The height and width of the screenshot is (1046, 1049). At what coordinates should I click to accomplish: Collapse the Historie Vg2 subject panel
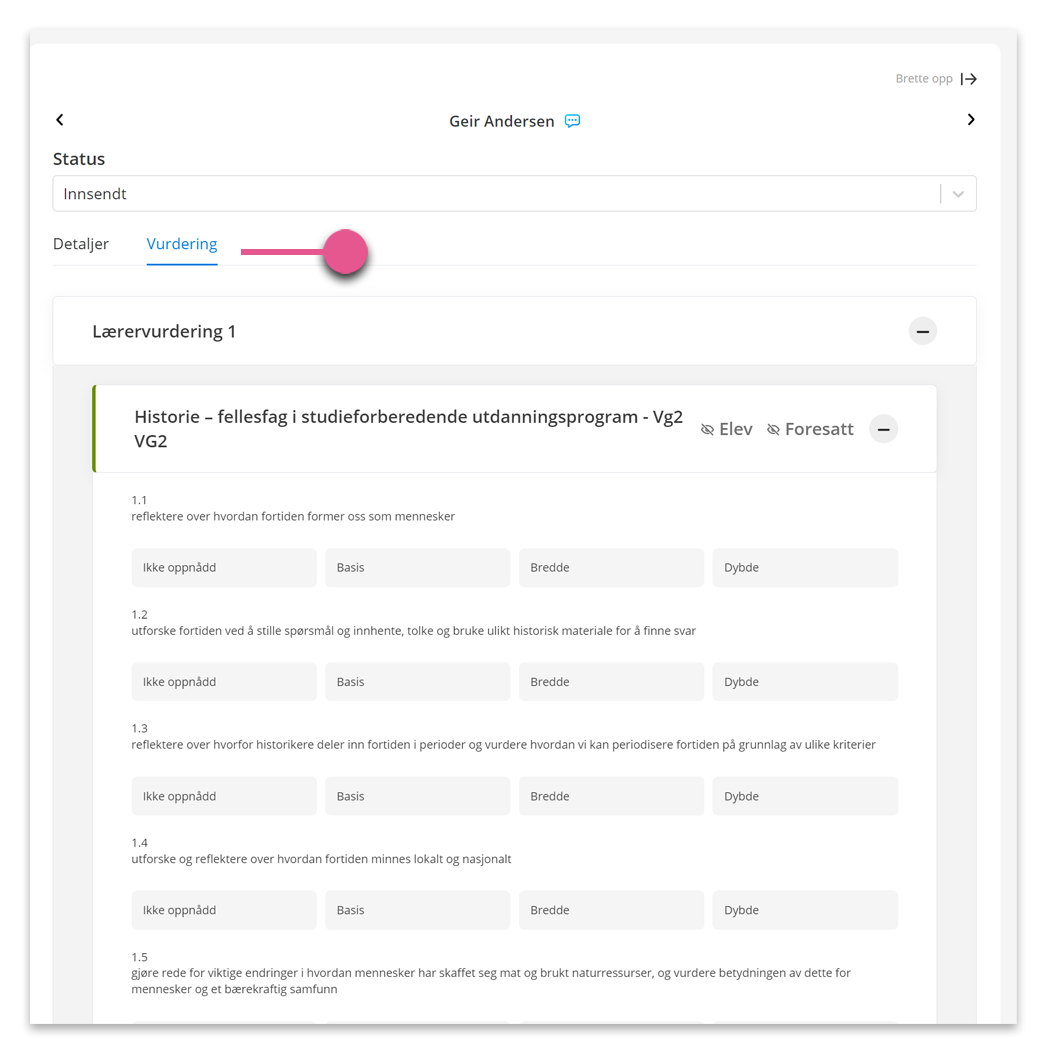point(883,429)
